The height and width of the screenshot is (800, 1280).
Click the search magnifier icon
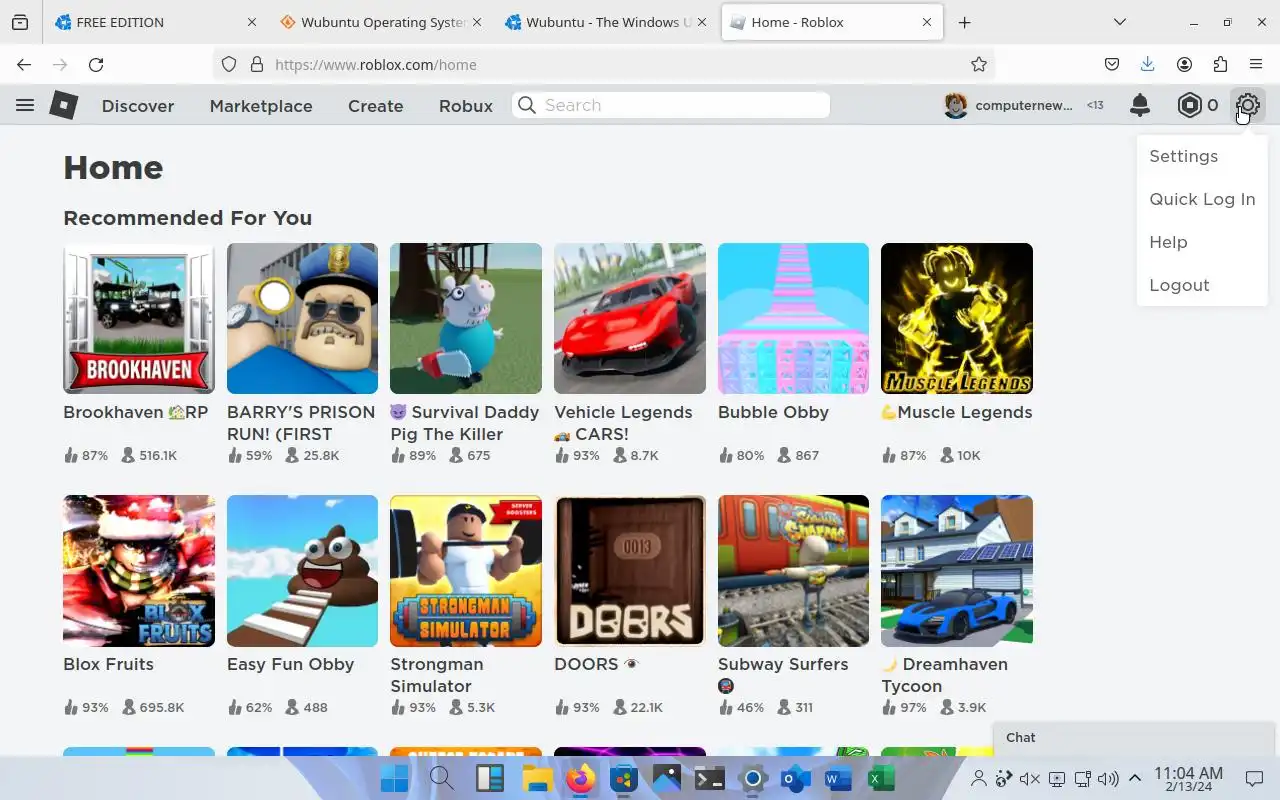(x=527, y=105)
